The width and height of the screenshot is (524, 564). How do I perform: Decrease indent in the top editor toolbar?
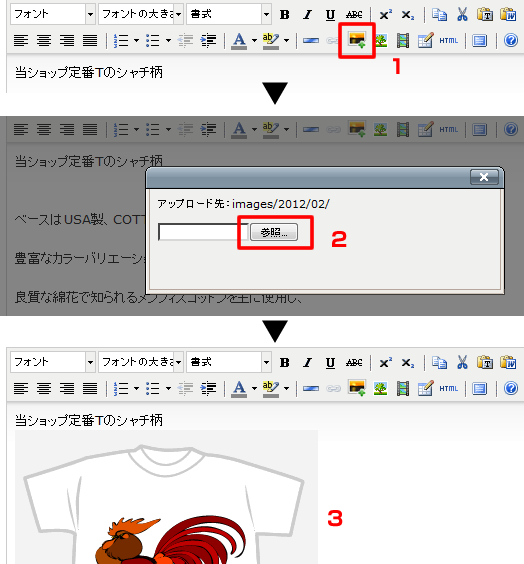click(186, 40)
